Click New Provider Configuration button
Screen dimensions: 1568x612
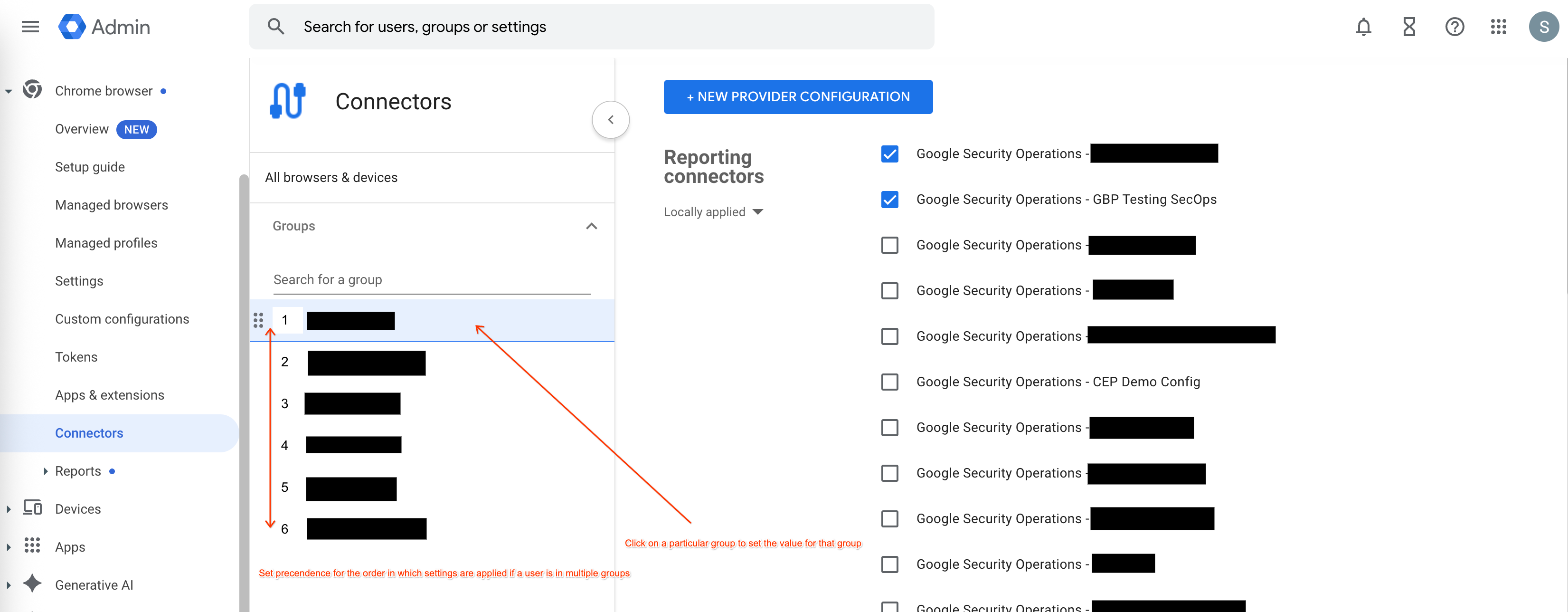pos(798,97)
